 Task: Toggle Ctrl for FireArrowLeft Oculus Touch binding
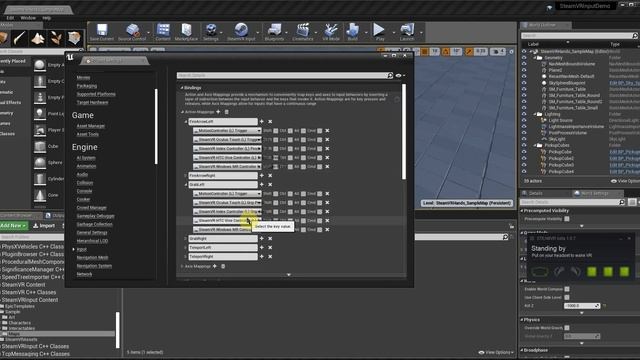point(290,140)
